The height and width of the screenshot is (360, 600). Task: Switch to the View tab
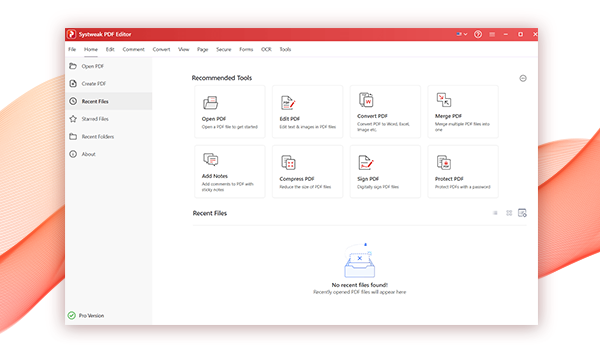click(184, 49)
